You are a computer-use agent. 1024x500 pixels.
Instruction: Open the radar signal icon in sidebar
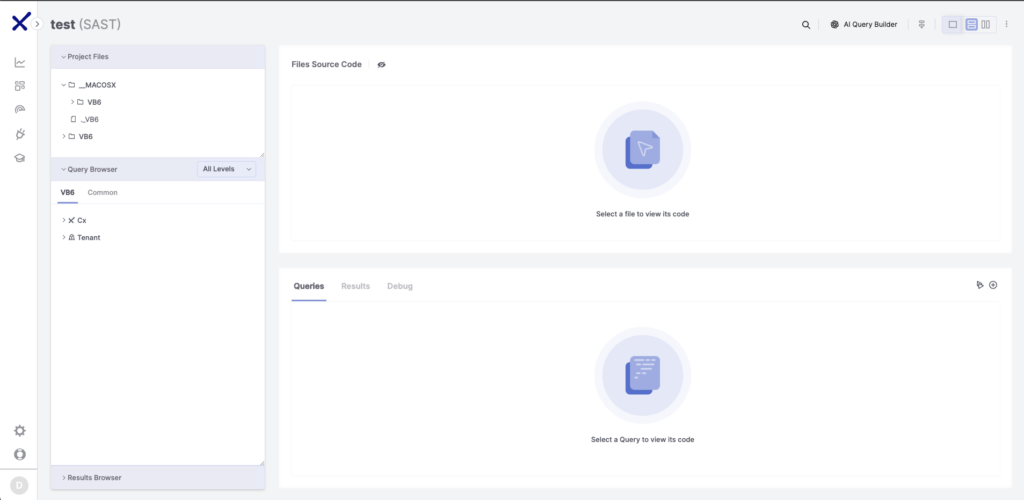tap(20, 109)
